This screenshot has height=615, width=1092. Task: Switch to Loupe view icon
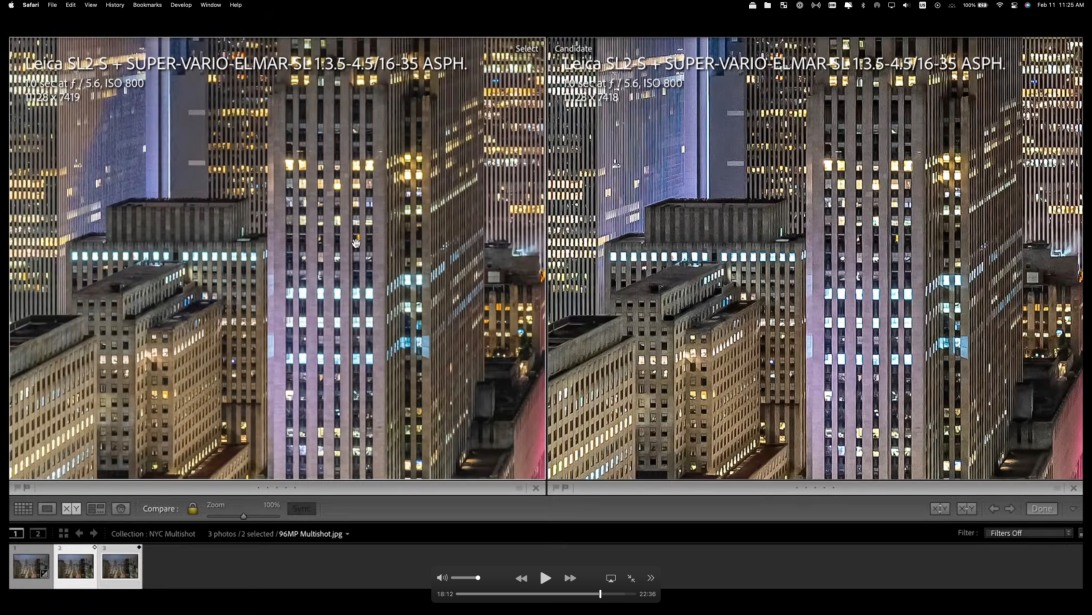pos(47,509)
